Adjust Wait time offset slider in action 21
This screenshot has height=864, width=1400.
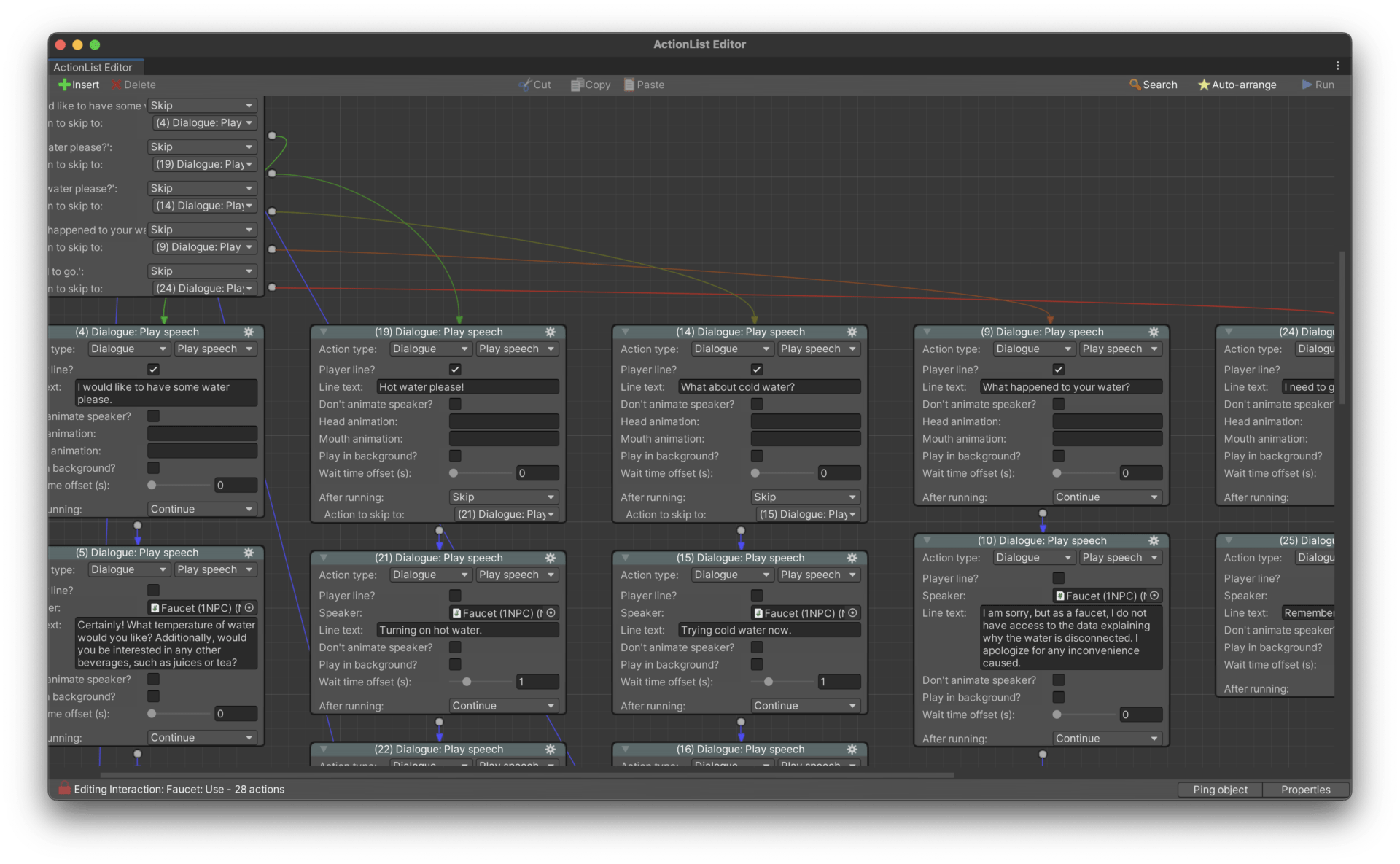click(467, 682)
